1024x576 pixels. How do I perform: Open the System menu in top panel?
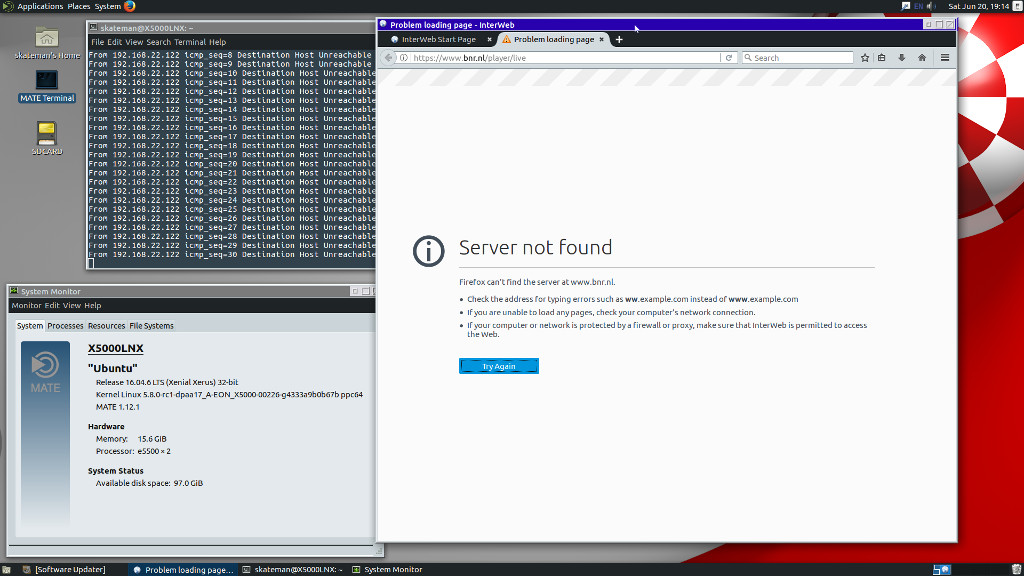[108, 6]
